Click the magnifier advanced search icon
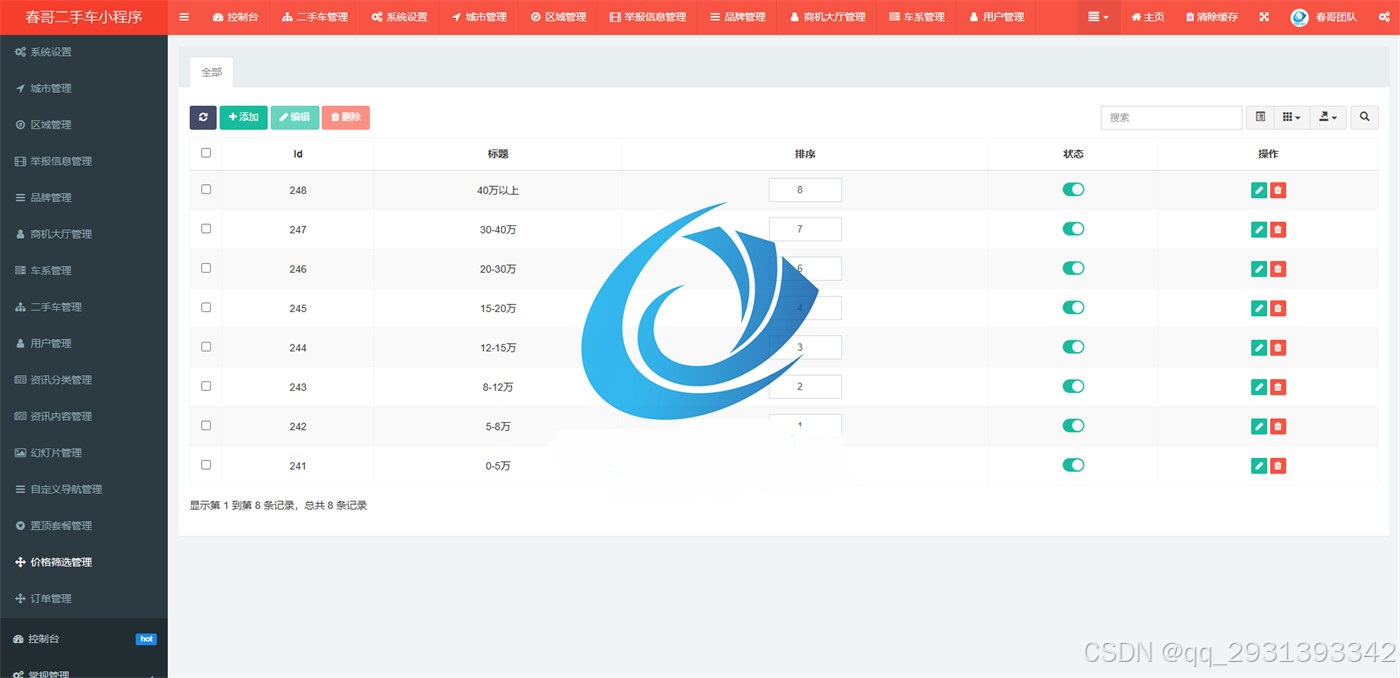The height and width of the screenshot is (678, 1400). (1364, 117)
